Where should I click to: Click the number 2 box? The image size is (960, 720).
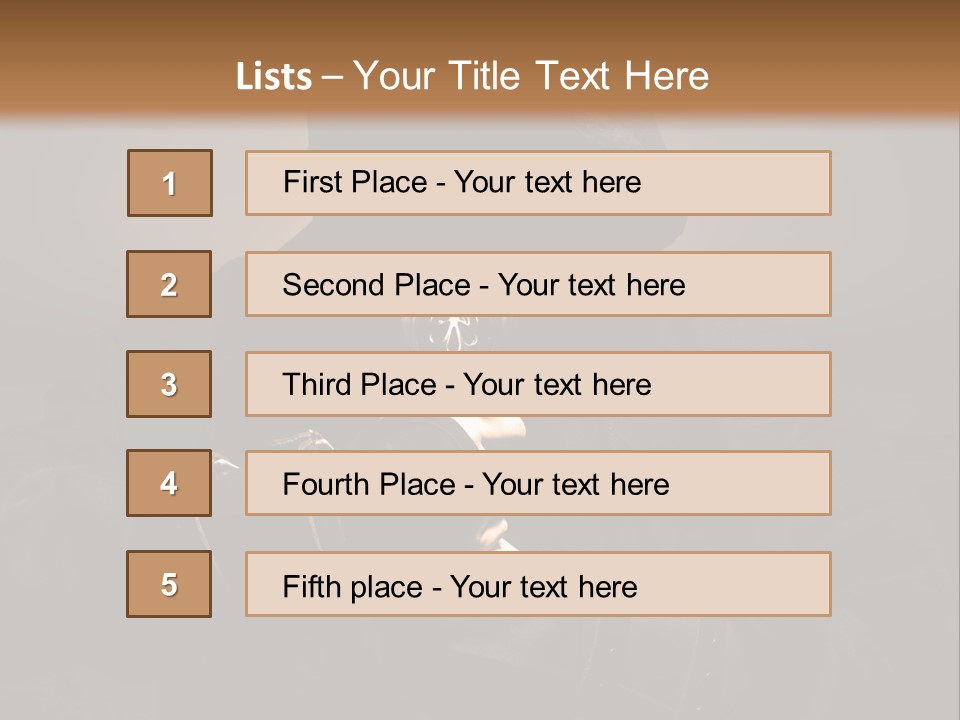pyautogui.click(x=169, y=284)
